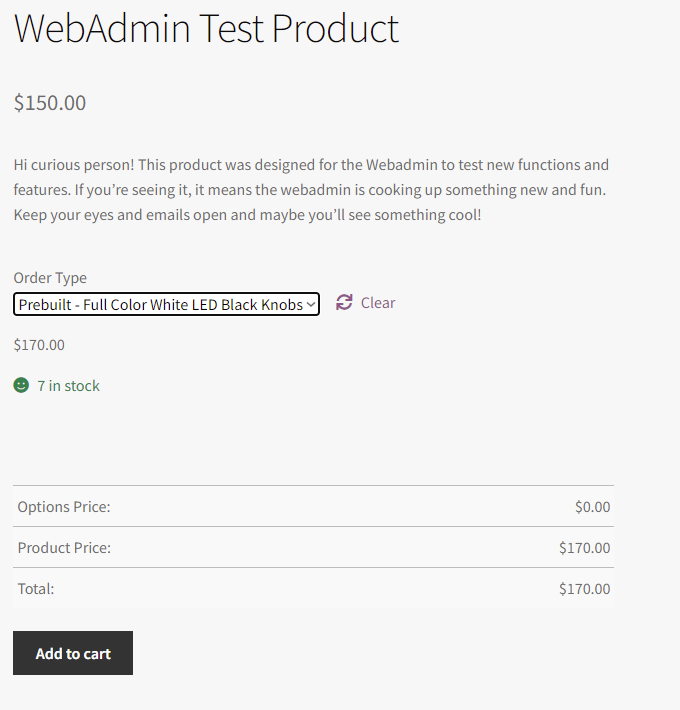Open the Order Type dropdown
This screenshot has height=710, width=680.
166,304
